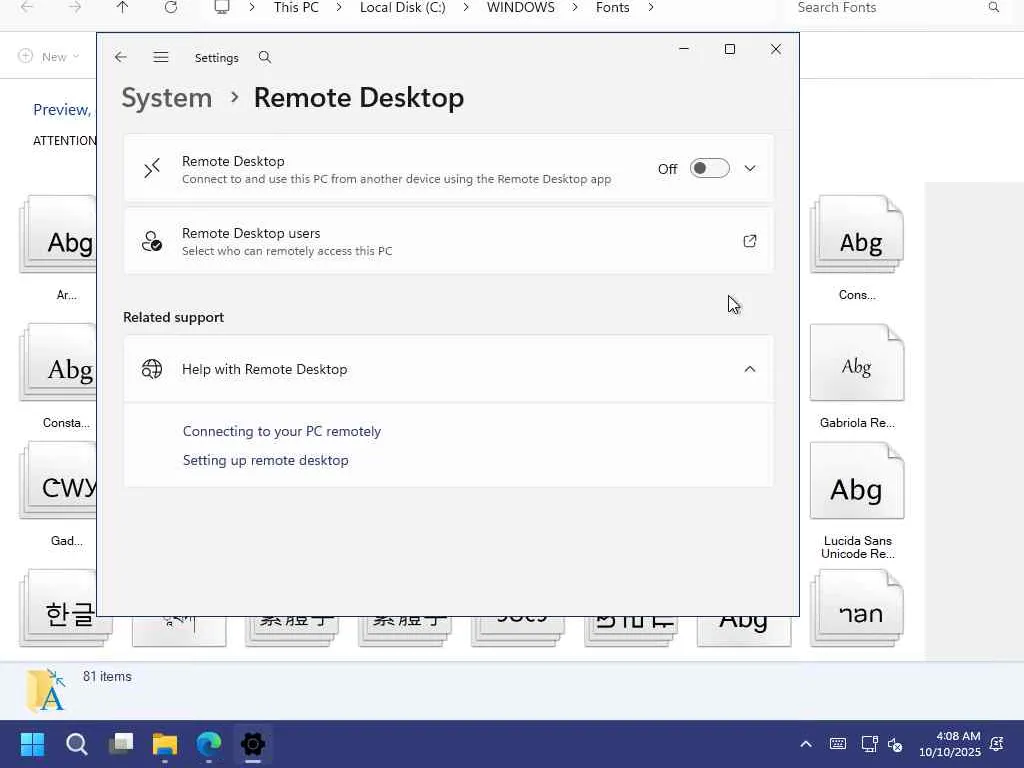Open the network tray icon
Viewport: 1024px width, 768px height.
pos(869,744)
